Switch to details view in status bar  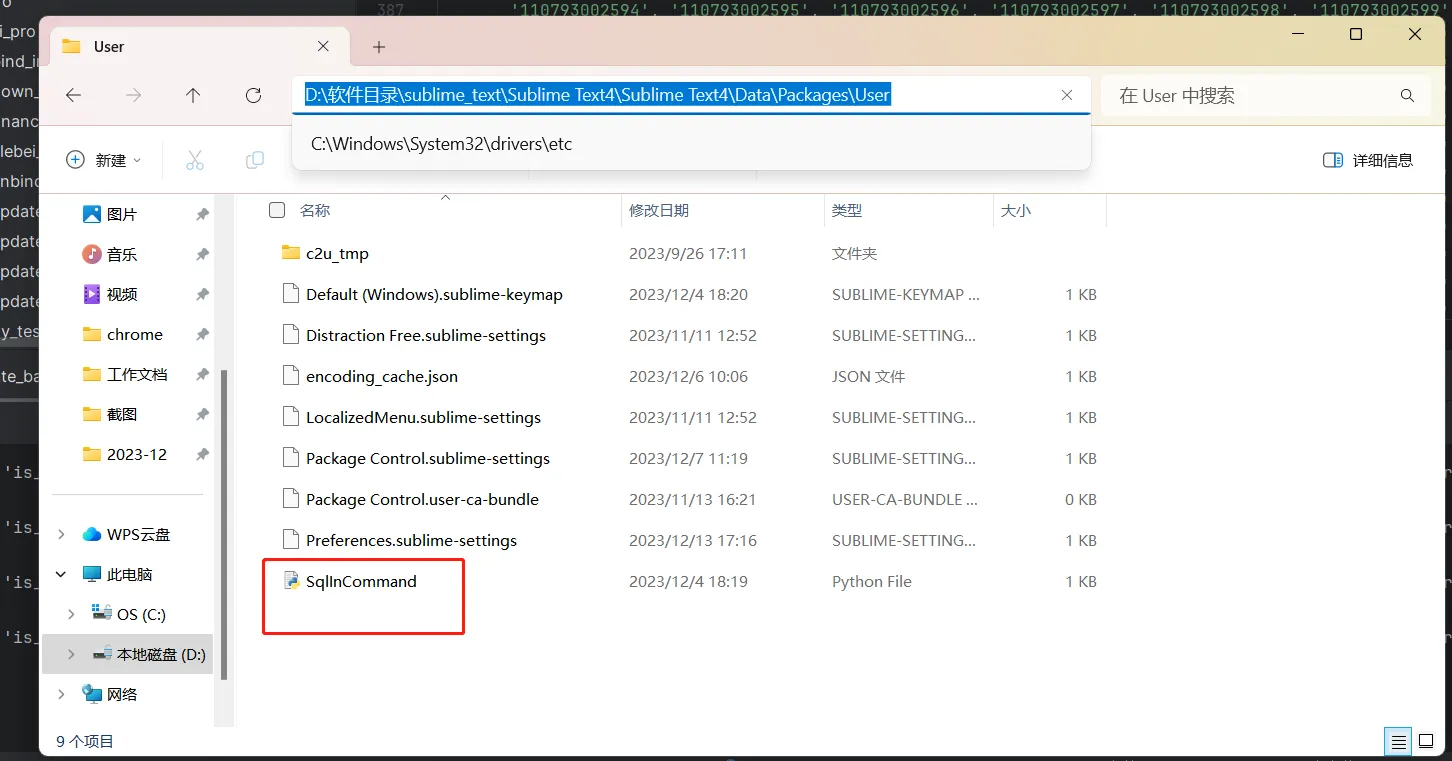[1397, 741]
